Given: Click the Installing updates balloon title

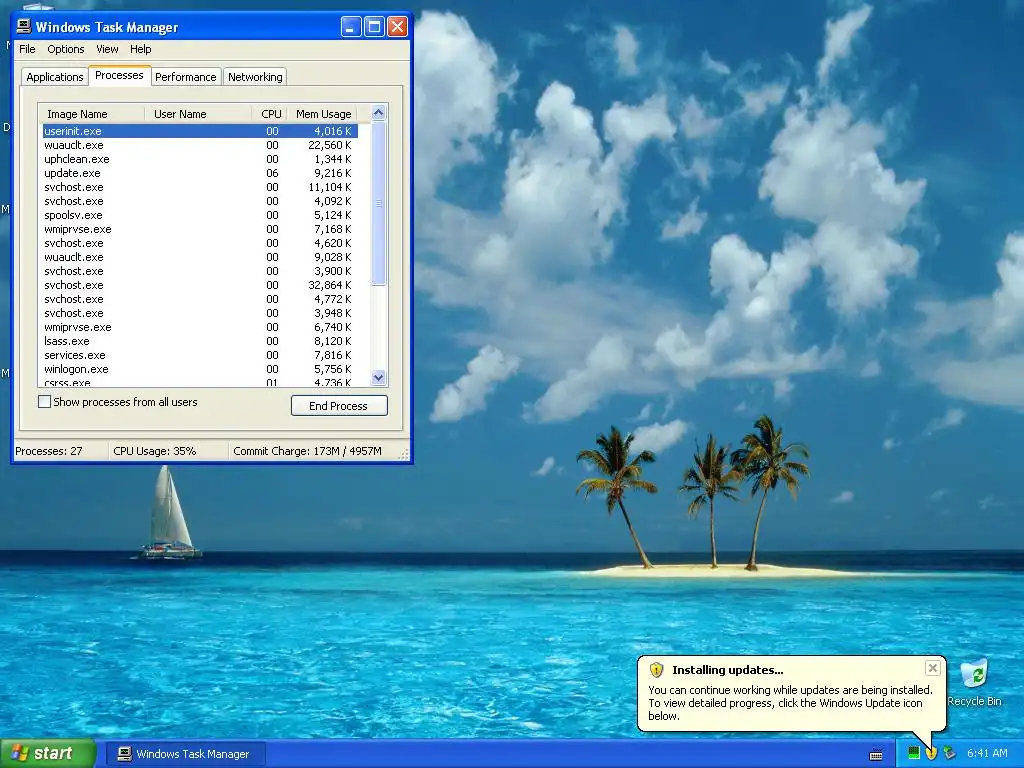Looking at the screenshot, I should [728, 669].
